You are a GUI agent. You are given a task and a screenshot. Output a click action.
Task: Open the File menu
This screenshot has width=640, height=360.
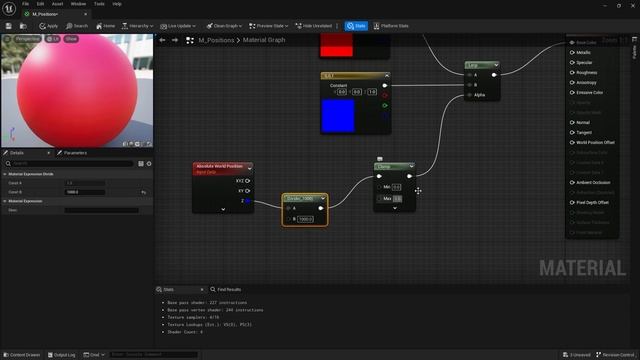pos(25,4)
